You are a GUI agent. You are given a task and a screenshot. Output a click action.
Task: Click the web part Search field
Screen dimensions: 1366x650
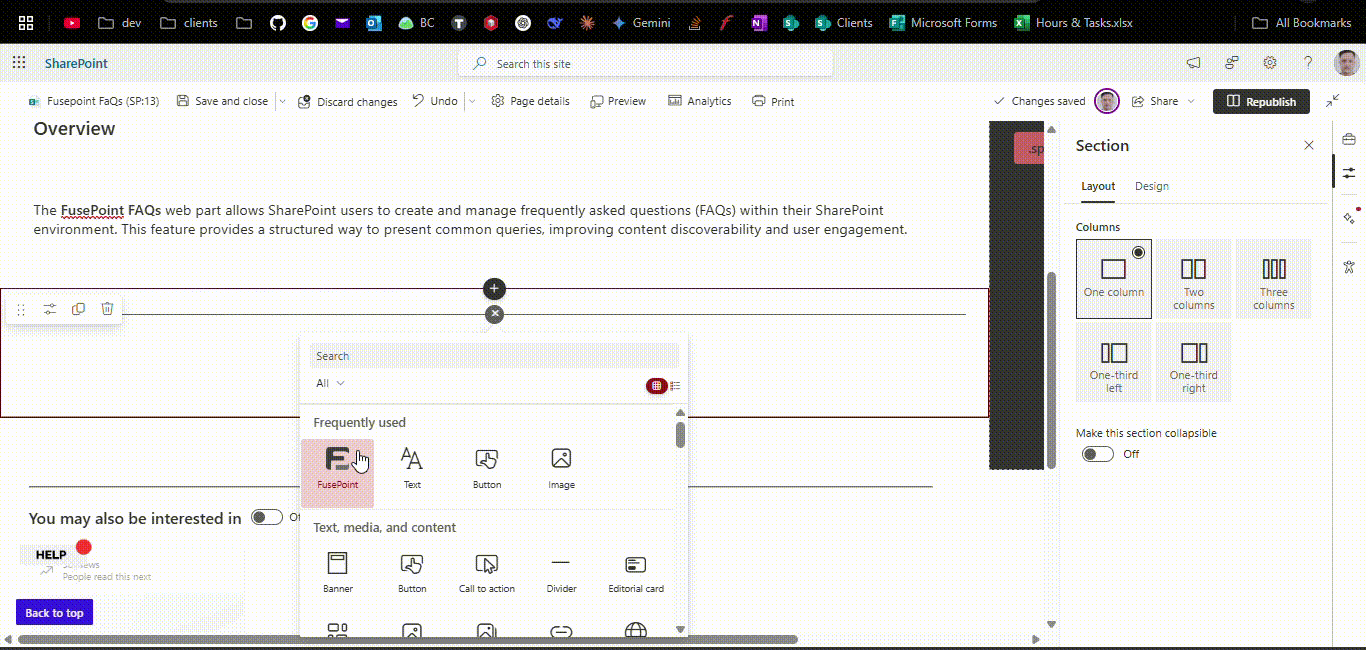[494, 356]
